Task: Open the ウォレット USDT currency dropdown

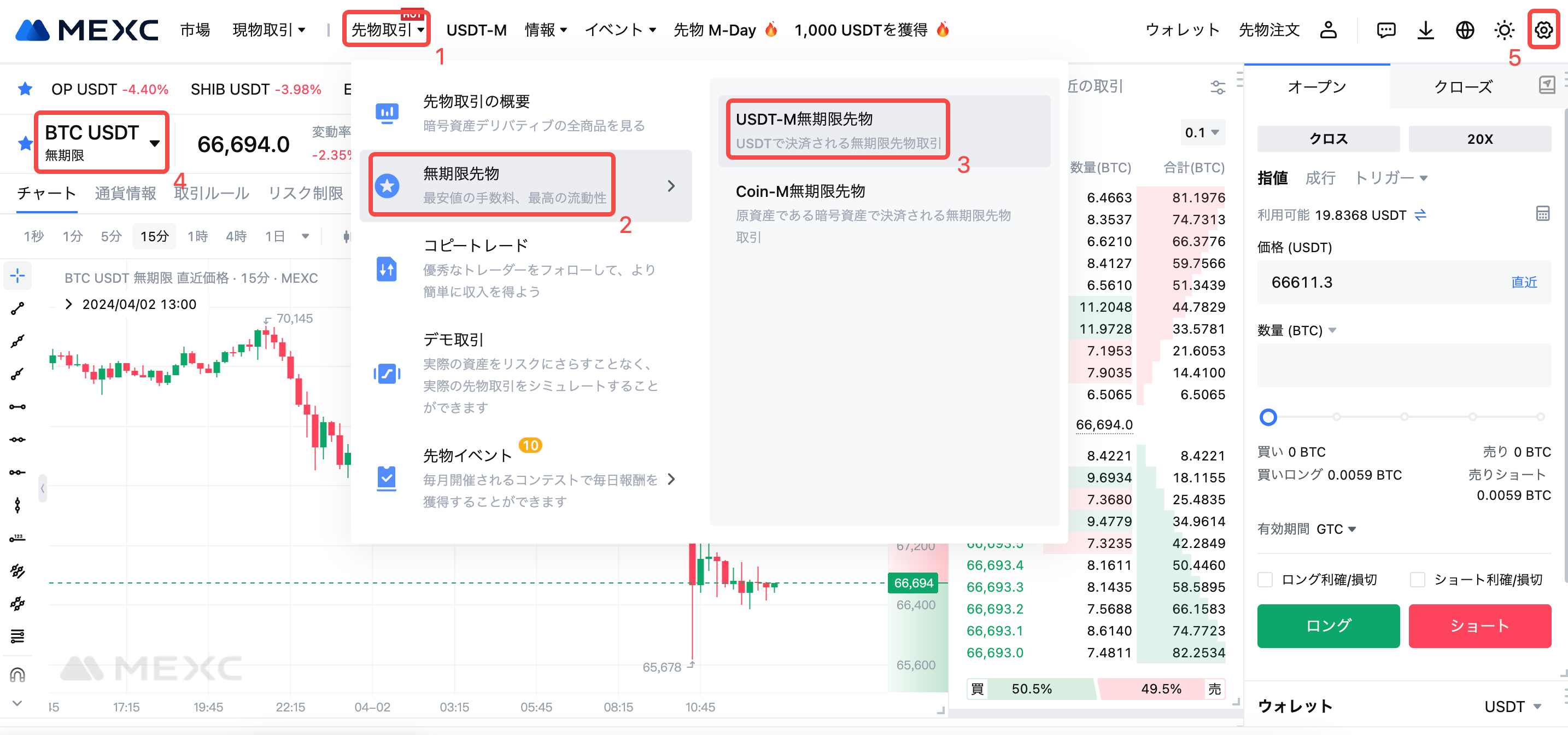Action: (x=1512, y=707)
